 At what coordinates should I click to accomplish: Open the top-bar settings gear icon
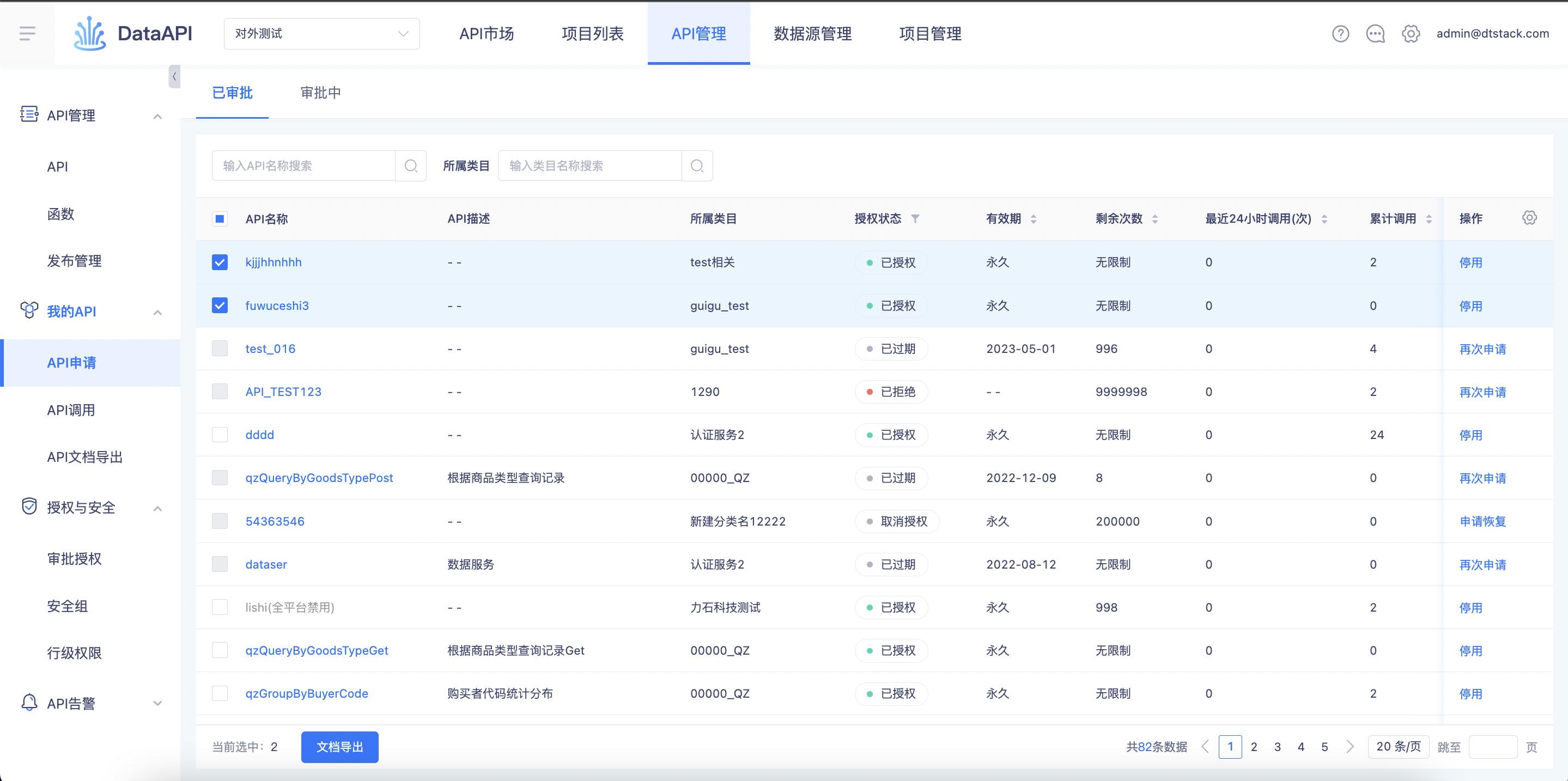tap(1411, 33)
